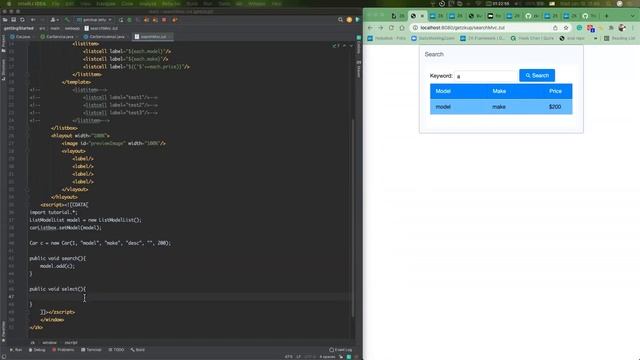Click the Save All toolbar icon
Viewport: 640px width, 360px height.
[13, 20]
